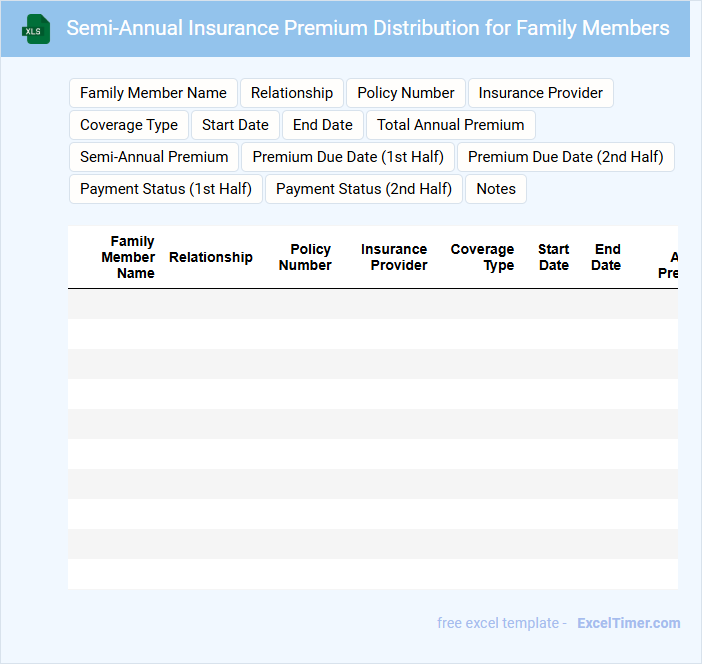Click the Total Annual Premium tag

[450, 125]
